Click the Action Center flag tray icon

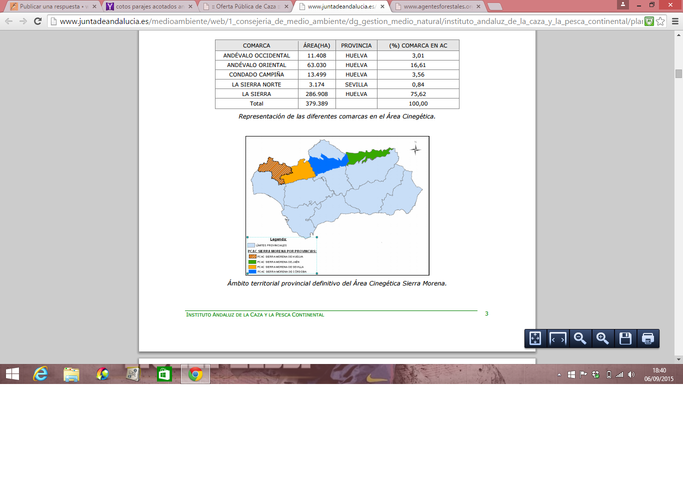point(583,374)
